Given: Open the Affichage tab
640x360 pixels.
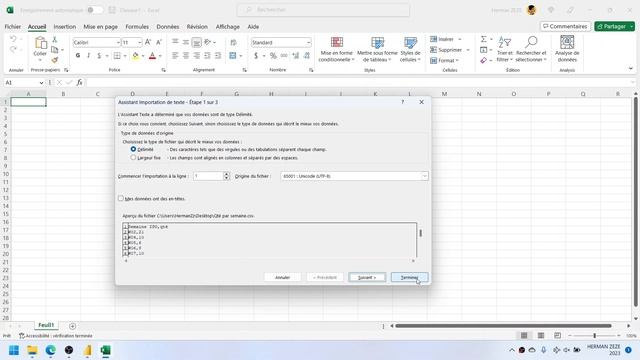Looking at the screenshot, I should [228, 27].
